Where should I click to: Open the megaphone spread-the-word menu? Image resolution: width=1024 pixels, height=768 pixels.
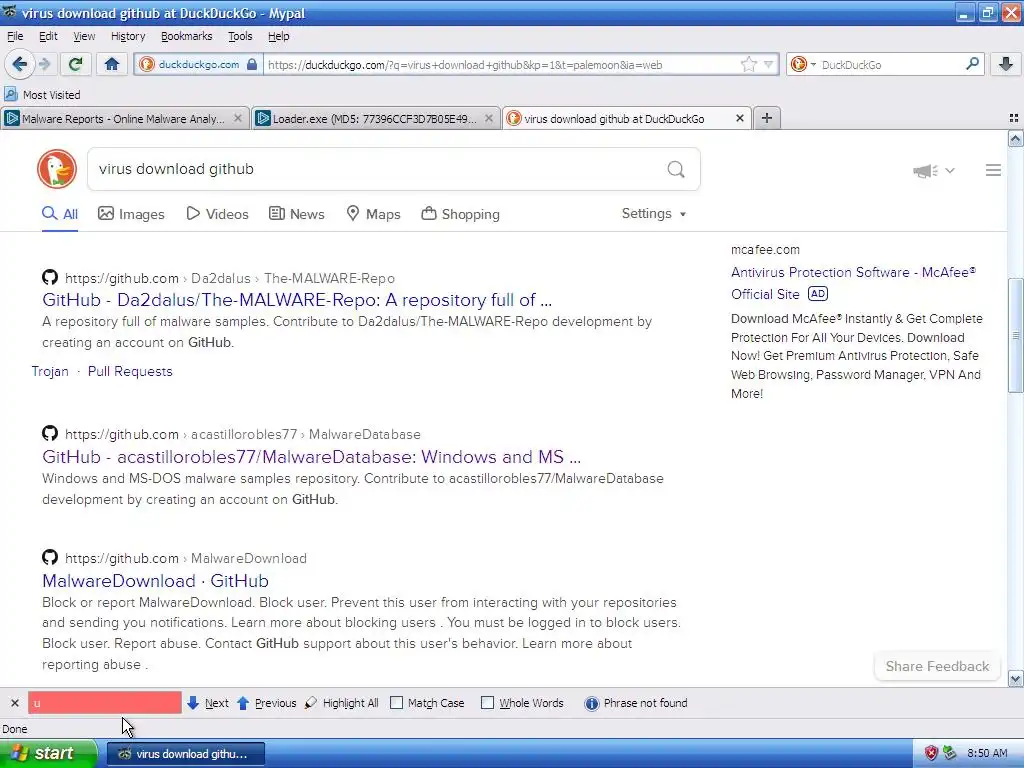point(933,170)
